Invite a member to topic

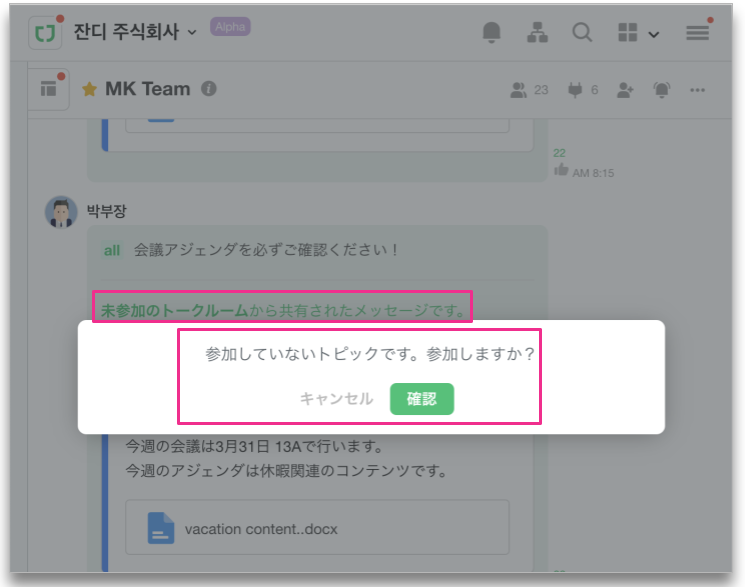pyautogui.click(x=625, y=90)
